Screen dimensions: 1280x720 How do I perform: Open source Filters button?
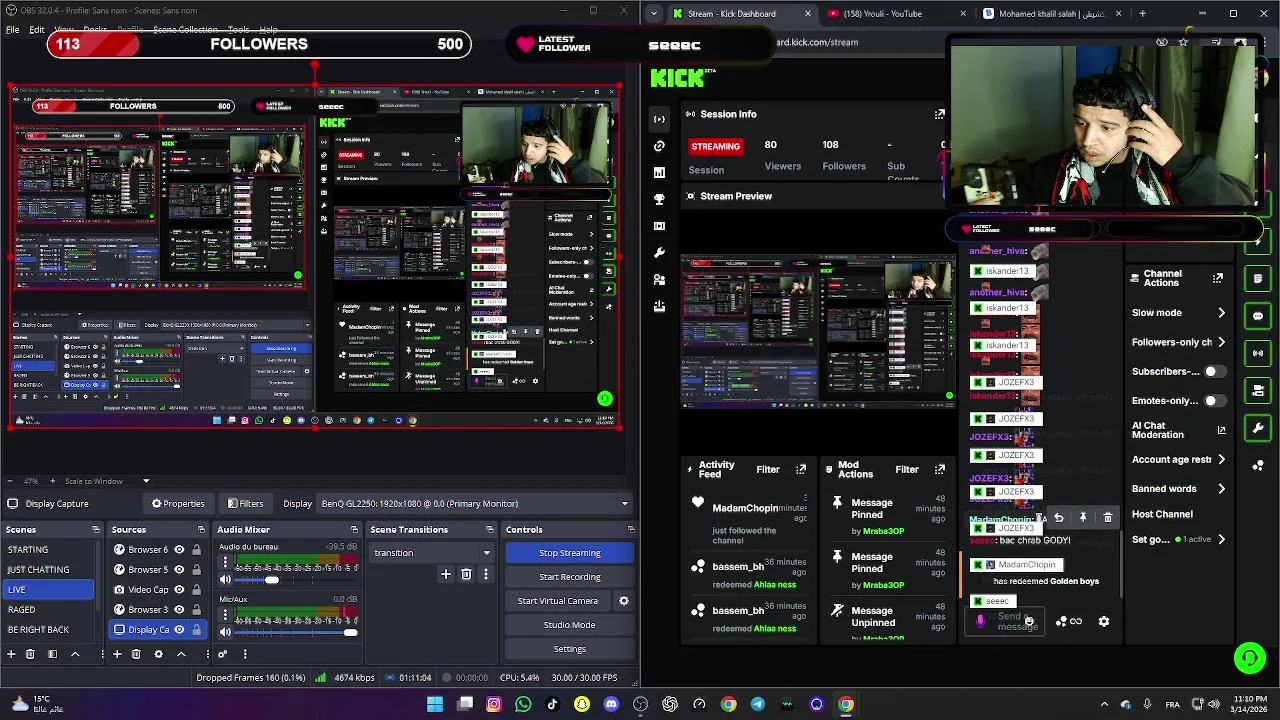[x=245, y=504]
